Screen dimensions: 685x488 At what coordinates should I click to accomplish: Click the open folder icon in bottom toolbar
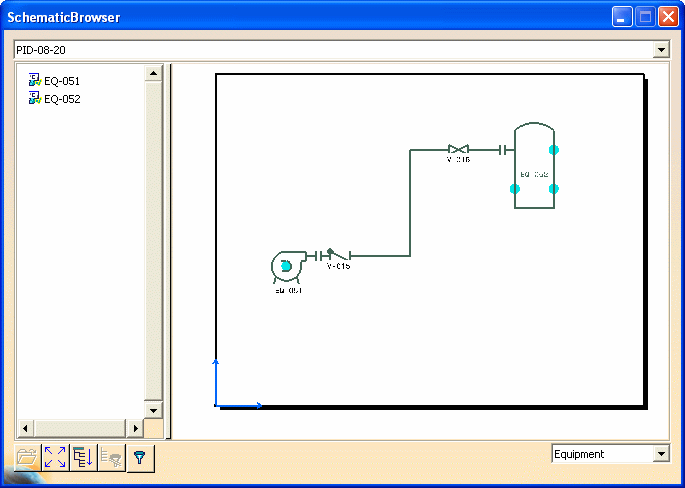(27, 458)
